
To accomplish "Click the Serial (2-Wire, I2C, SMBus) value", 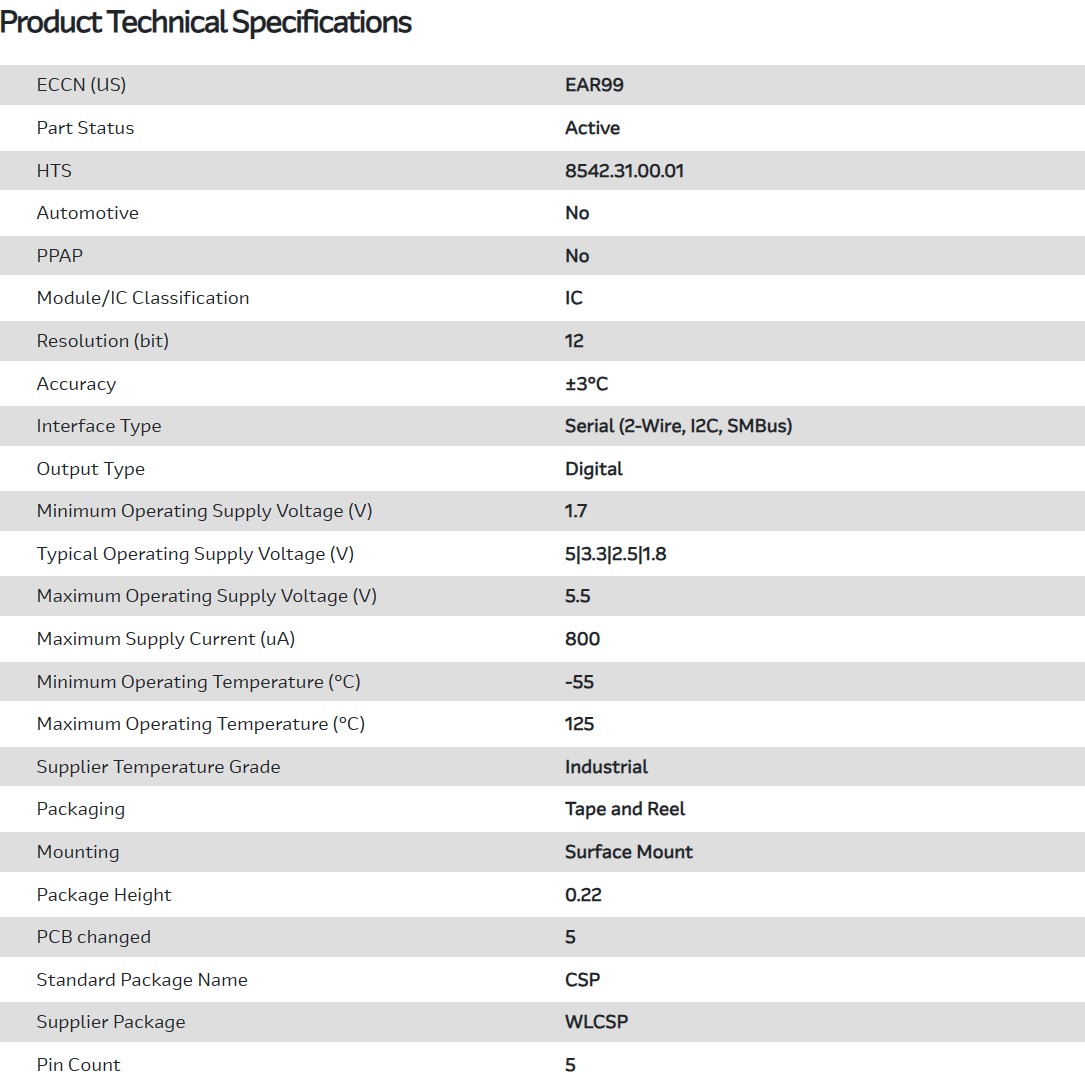I will click(678, 426).
